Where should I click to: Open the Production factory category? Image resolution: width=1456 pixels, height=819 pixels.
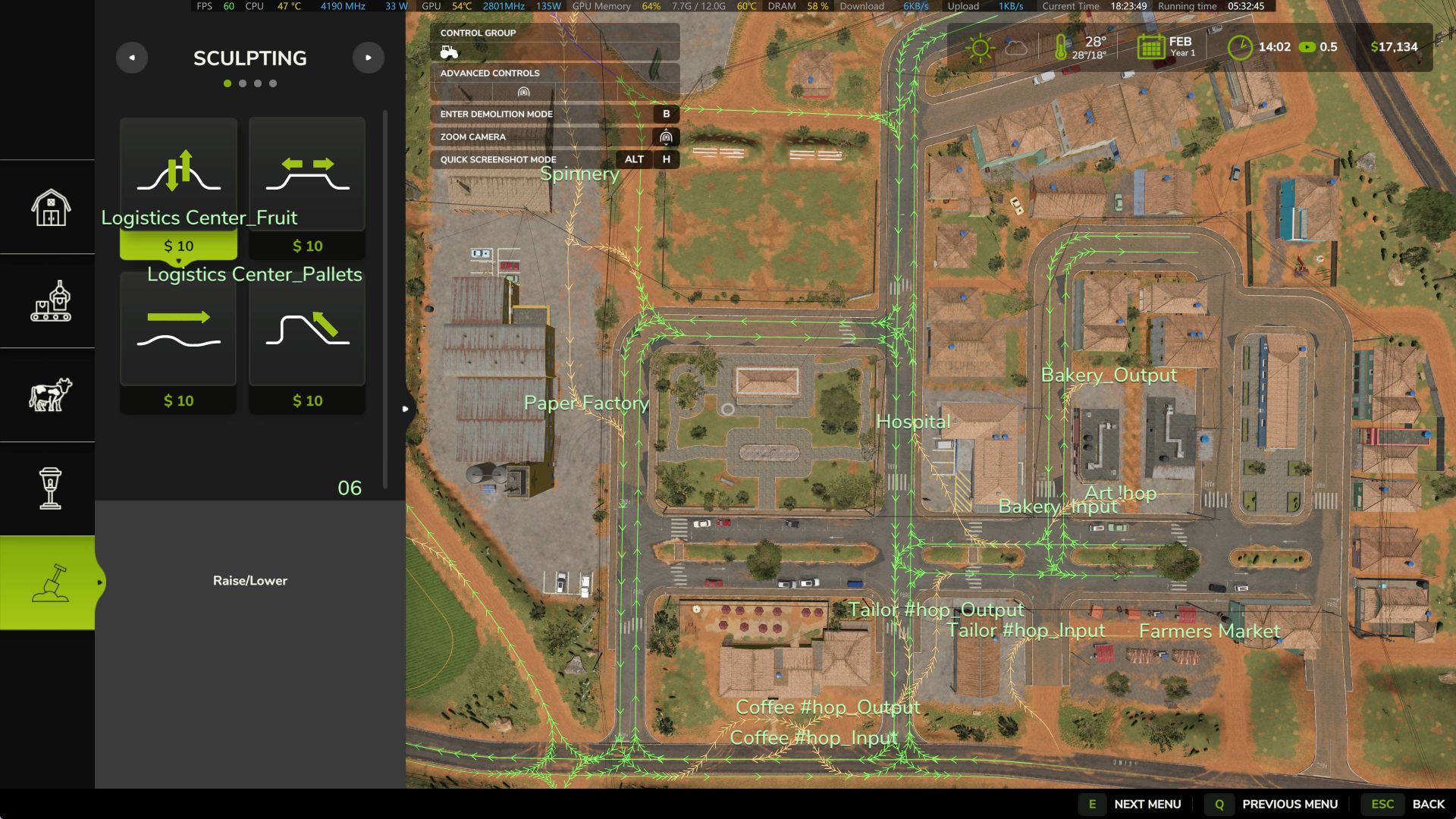click(50, 301)
